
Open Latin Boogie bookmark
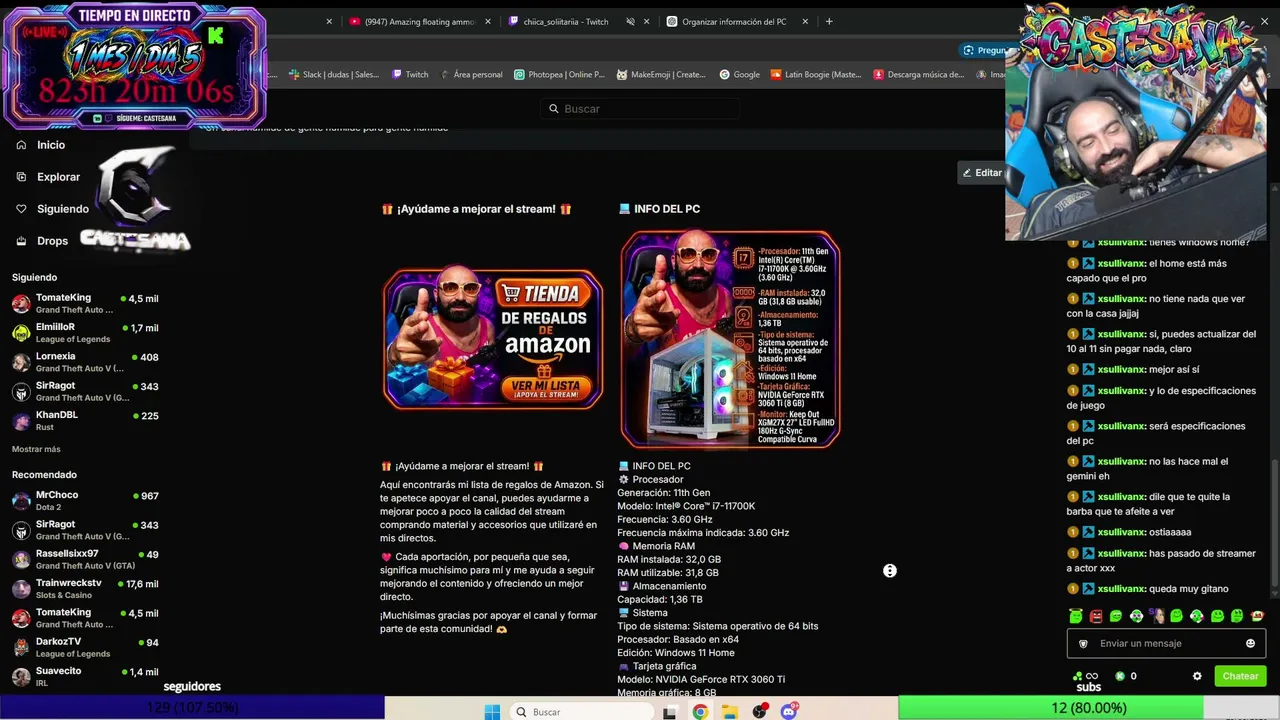815,74
